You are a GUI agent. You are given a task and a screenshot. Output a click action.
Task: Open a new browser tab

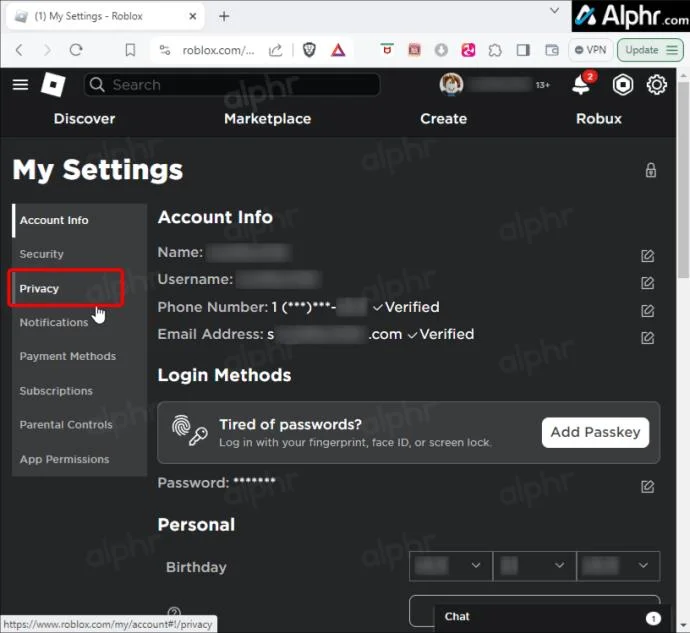224,16
